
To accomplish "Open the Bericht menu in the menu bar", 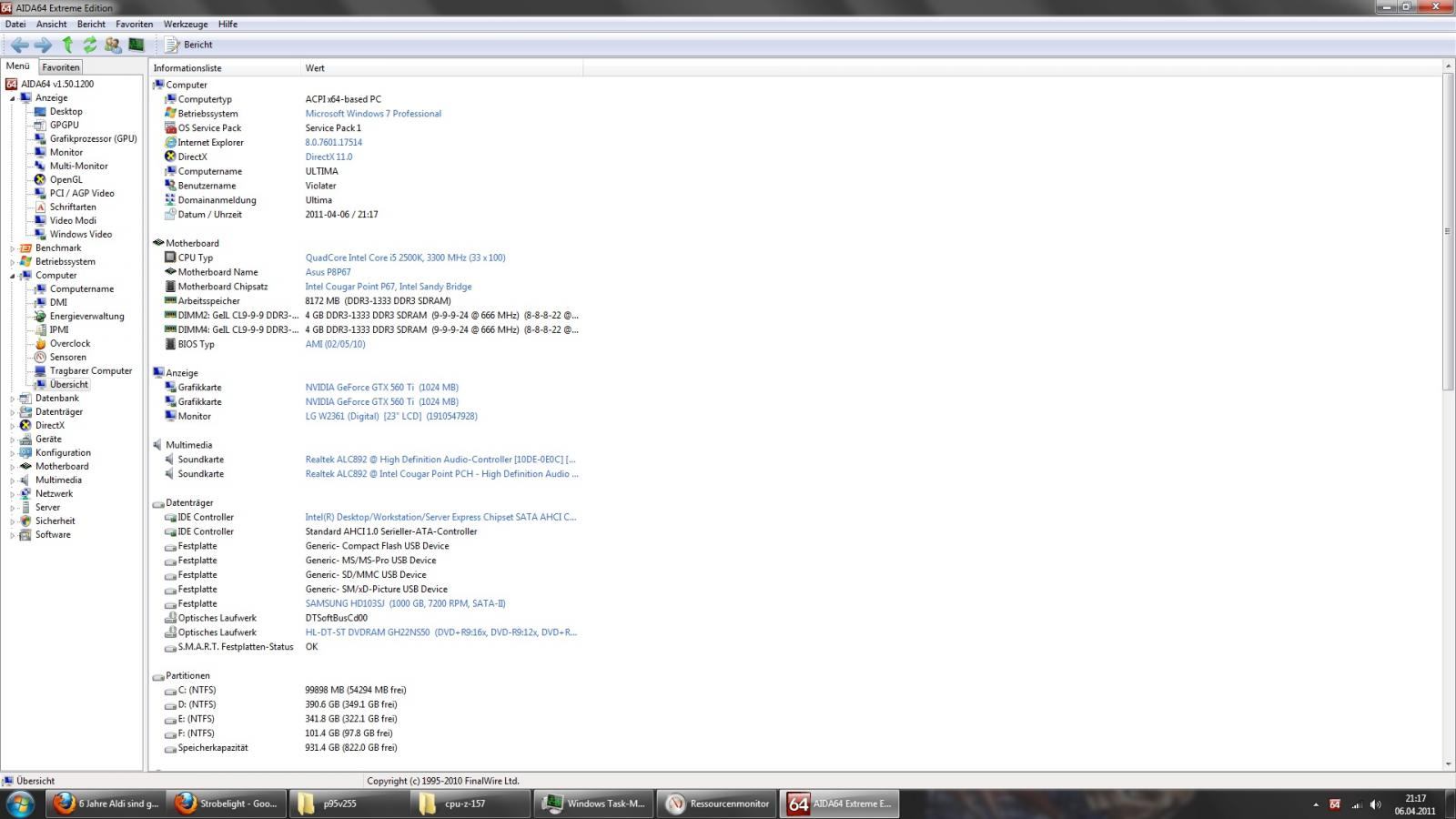I will point(91,25).
